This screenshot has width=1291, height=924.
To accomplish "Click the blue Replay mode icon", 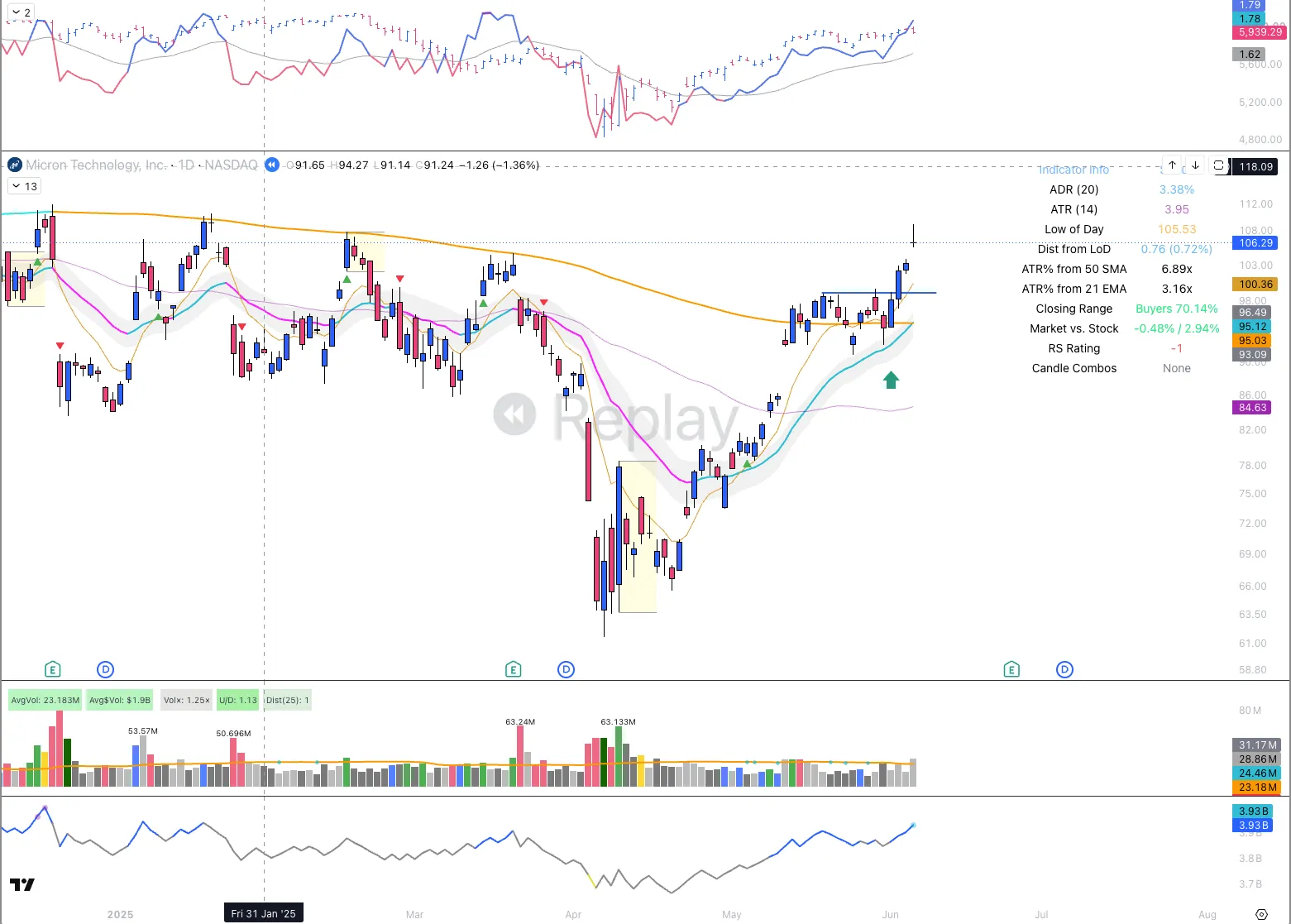I will pyautogui.click(x=271, y=165).
